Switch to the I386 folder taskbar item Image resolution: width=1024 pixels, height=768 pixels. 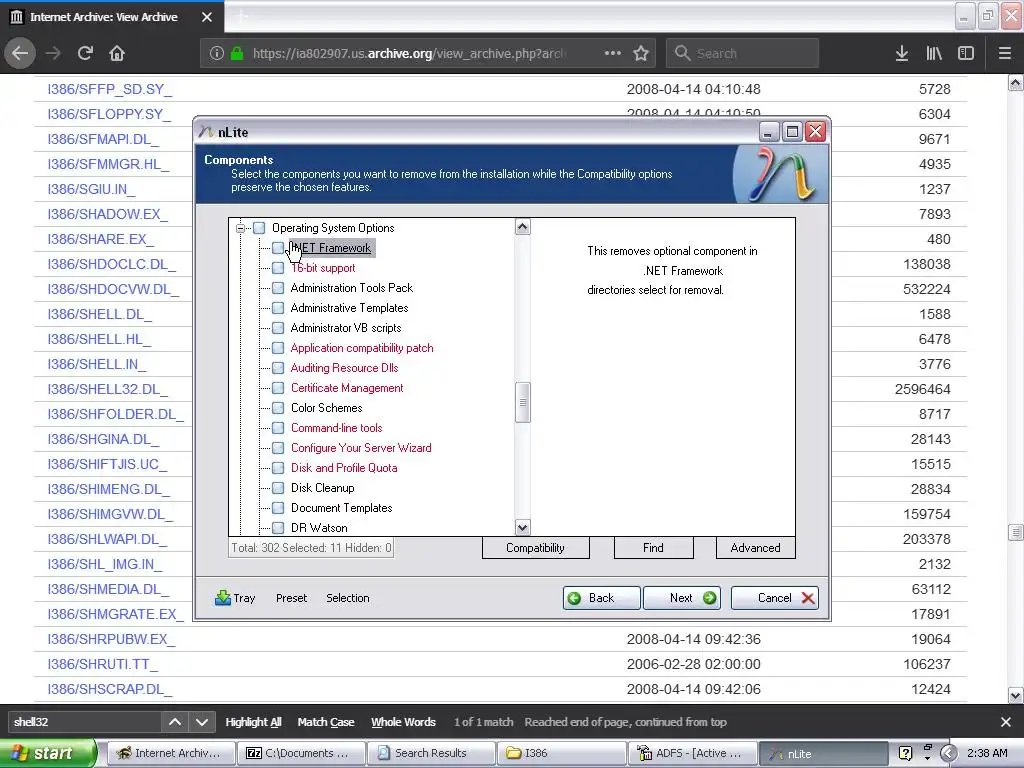[x=561, y=753]
